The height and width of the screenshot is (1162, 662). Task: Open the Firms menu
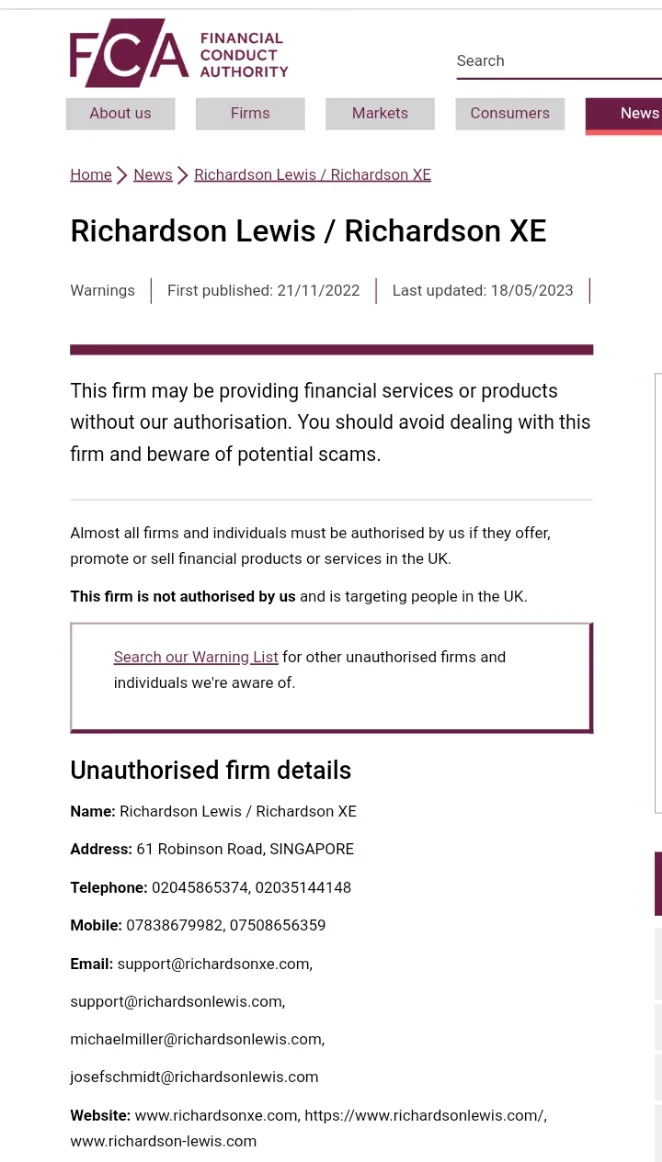pyautogui.click(x=250, y=113)
